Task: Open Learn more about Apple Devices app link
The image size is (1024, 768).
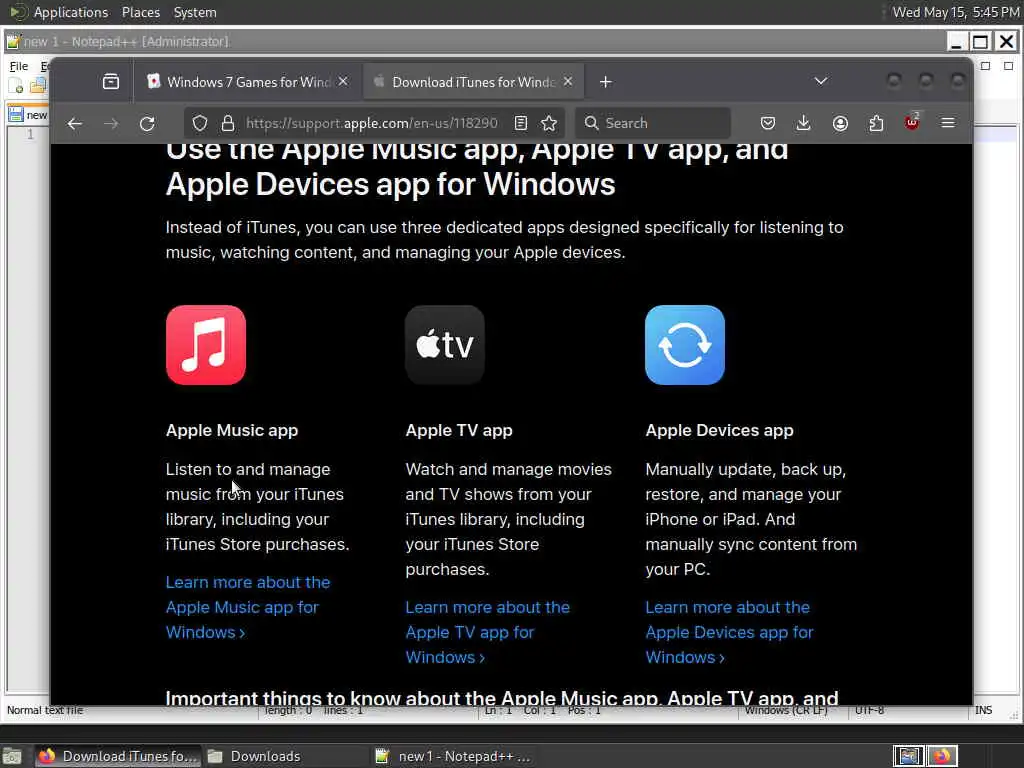Action: (729, 632)
